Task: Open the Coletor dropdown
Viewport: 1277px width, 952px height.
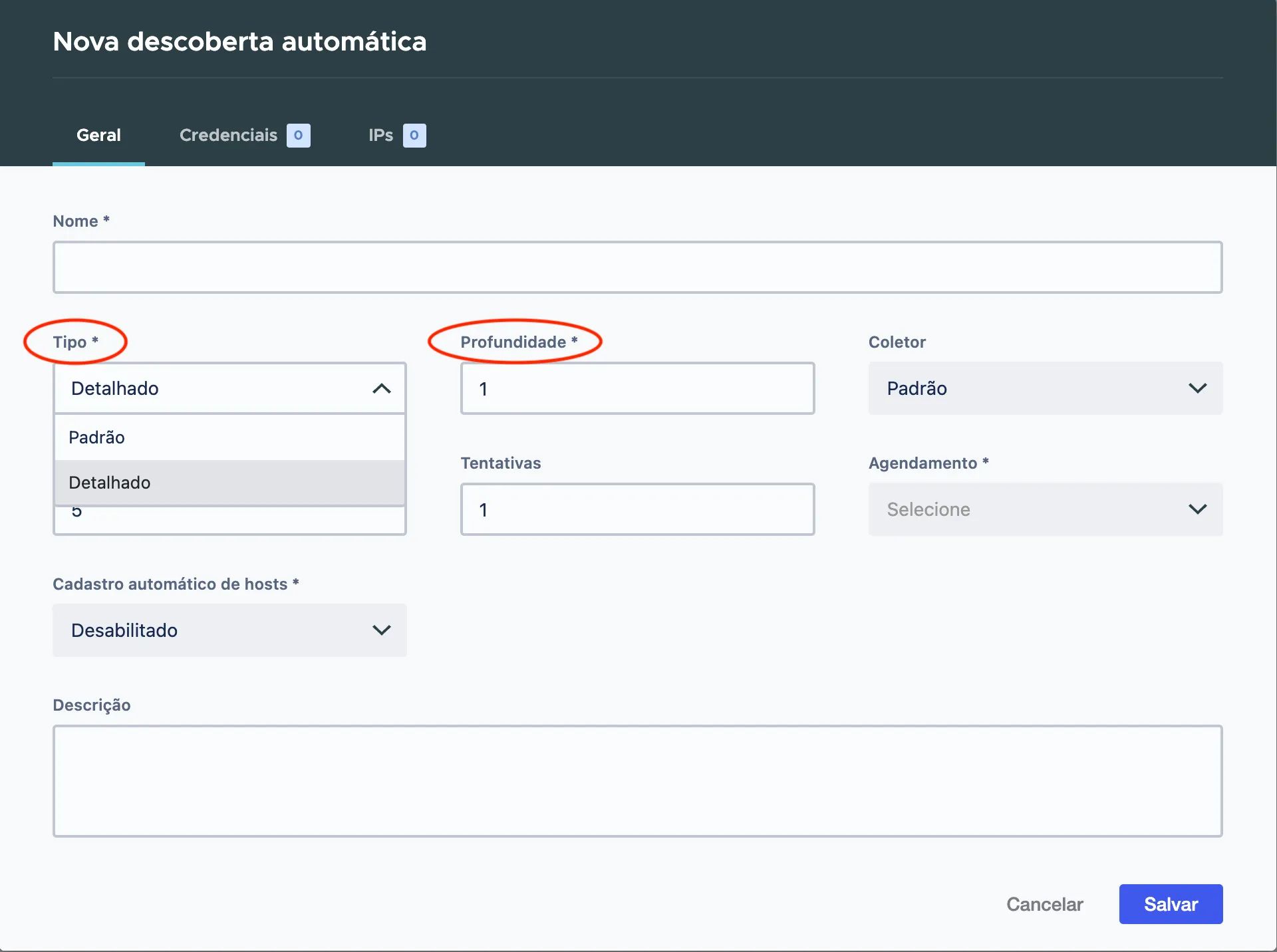Action: 1045,388
